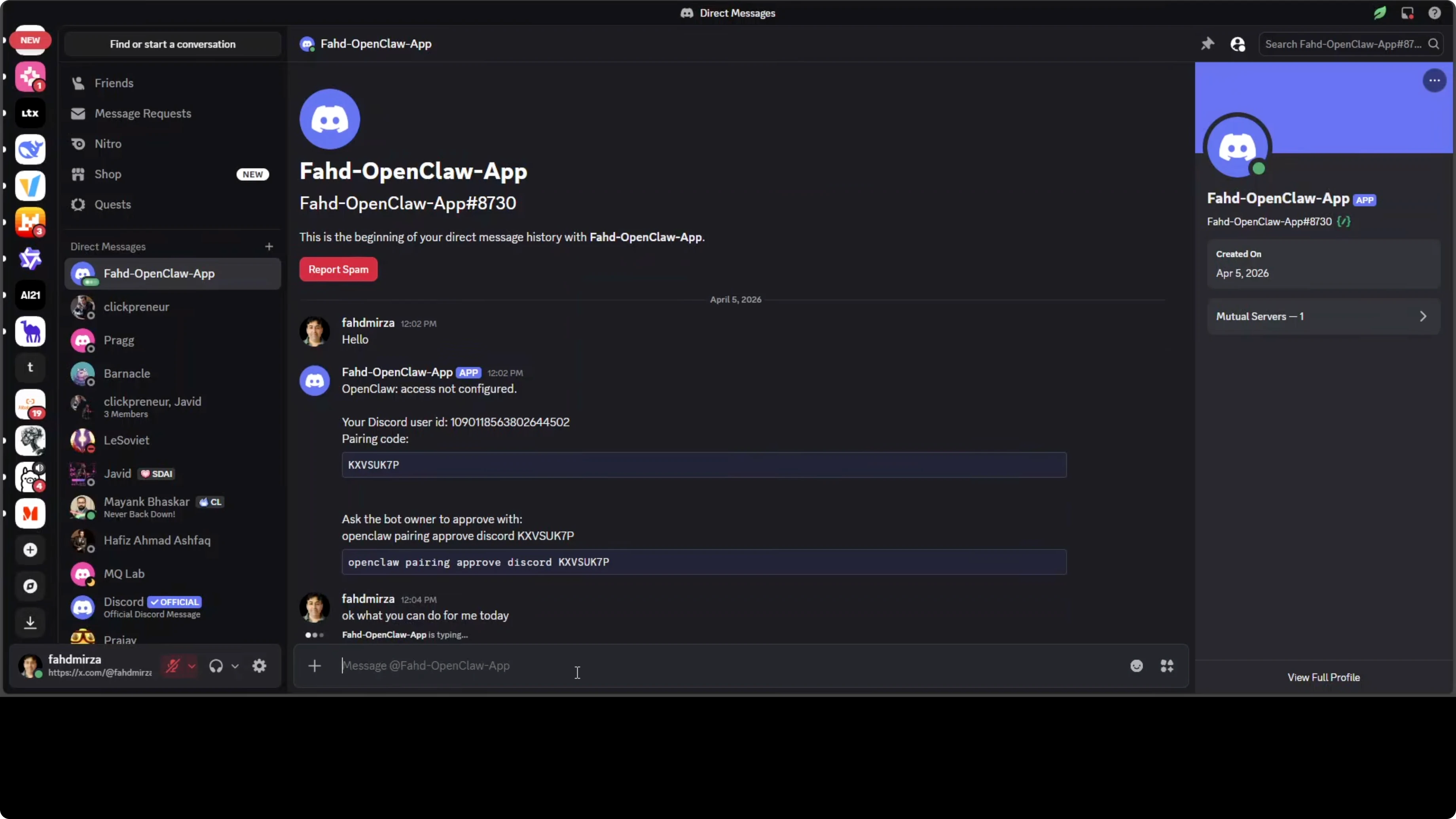This screenshot has height=819, width=1456.
Task: Open the emoji picker in the message bar
Action: click(1136, 666)
